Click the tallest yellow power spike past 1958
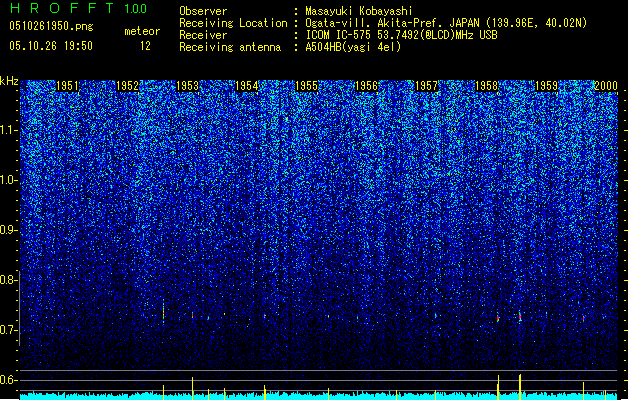Image resolution: width=629 pixels, height=400 pixels. tap(520, 387)
